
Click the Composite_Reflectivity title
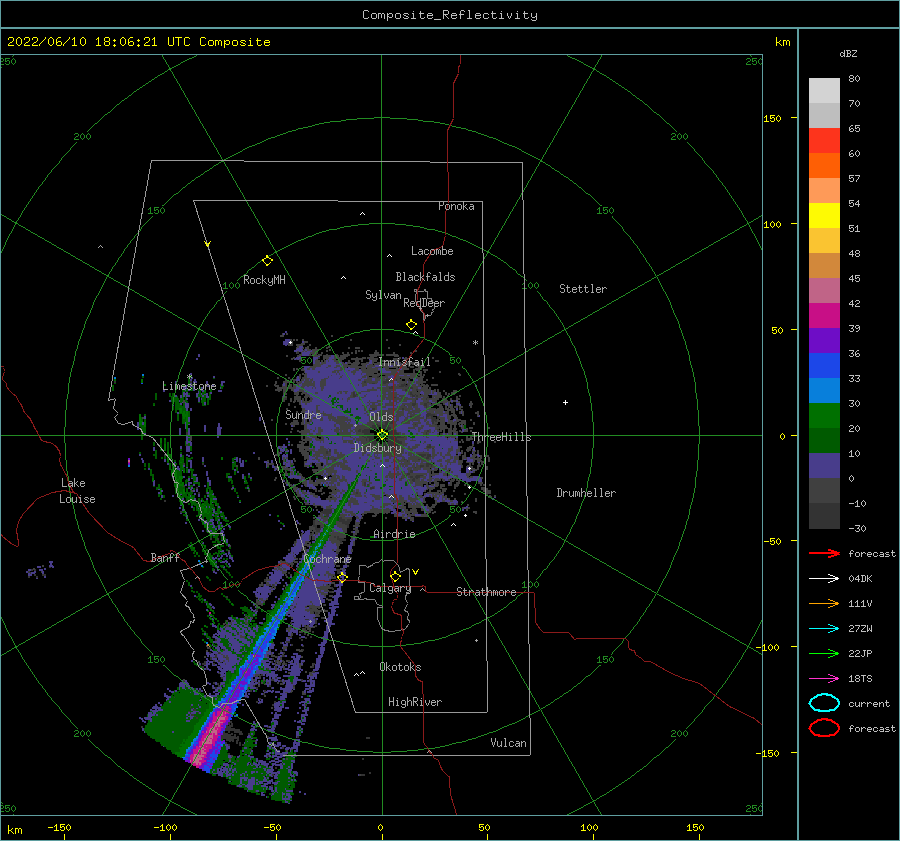[x=449, y=15]
